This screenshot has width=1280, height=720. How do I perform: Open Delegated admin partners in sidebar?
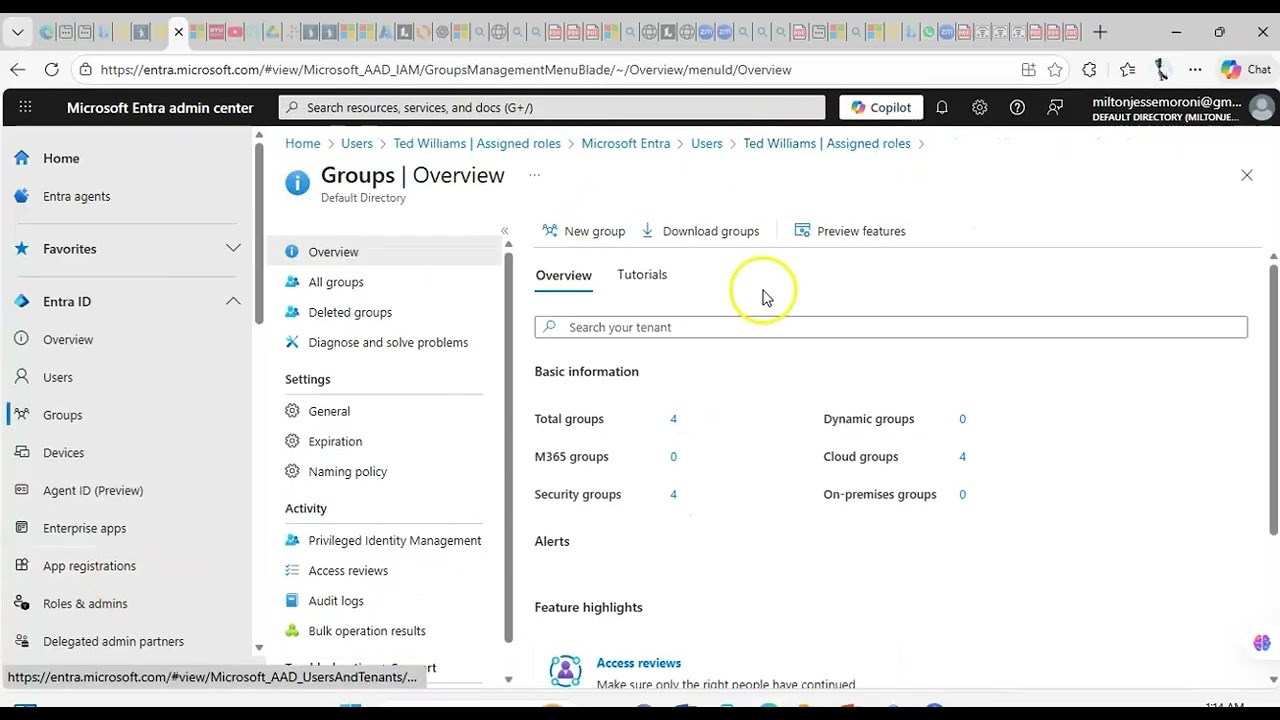coord(113,641)
